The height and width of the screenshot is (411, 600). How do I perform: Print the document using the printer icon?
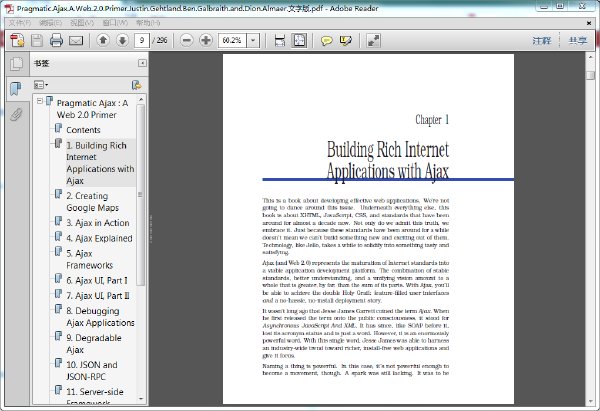point(56,40)
